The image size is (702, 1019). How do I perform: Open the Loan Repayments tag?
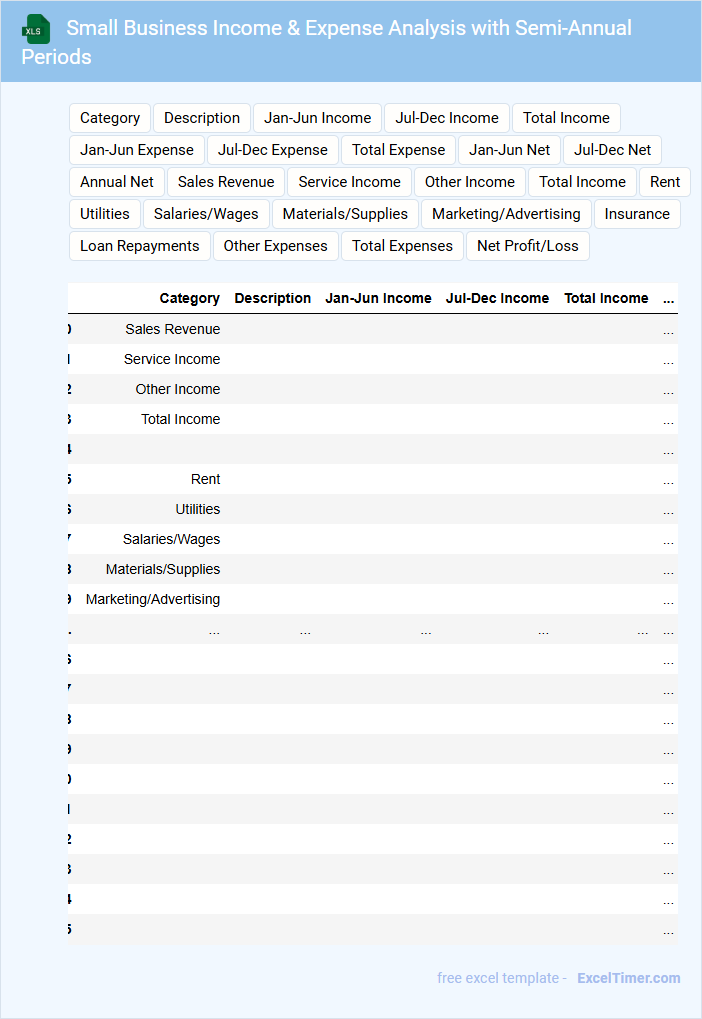click(x=140, y=246)
